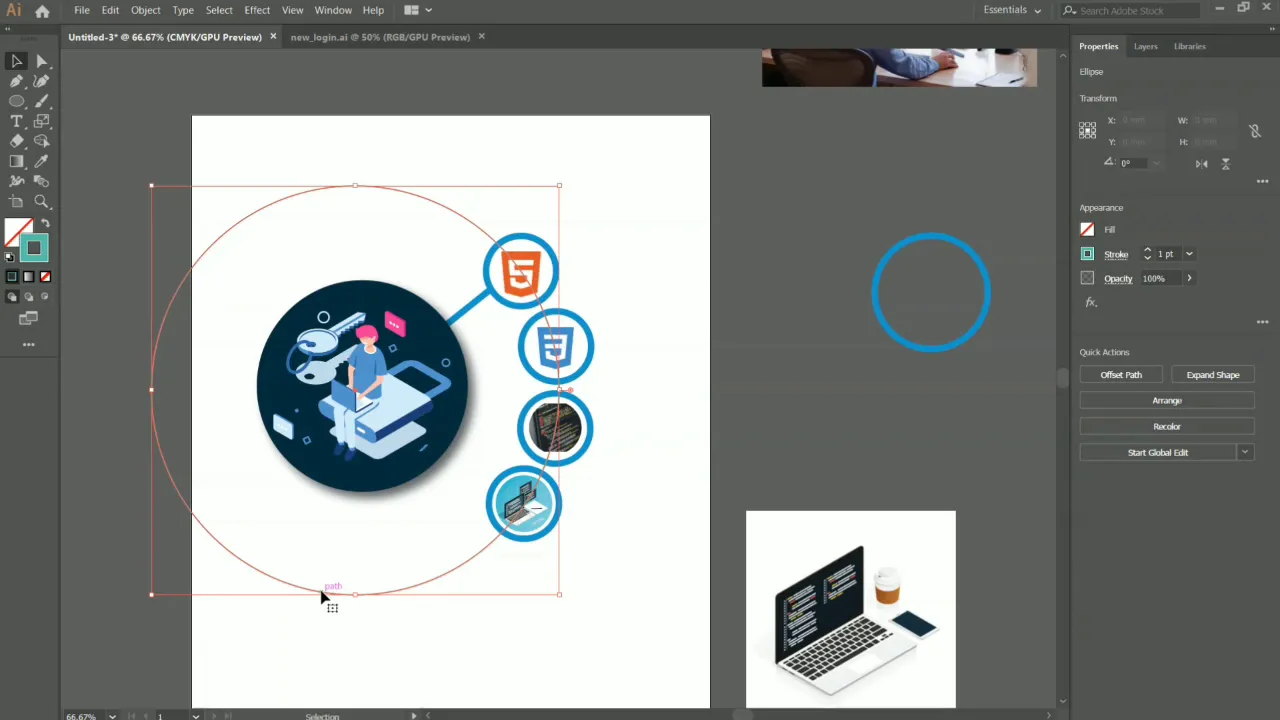The height and width of the screenshot is (720, 1280).
Task: Apply the Color mode button
Action: pyautogui.click(x=12, y=277)
